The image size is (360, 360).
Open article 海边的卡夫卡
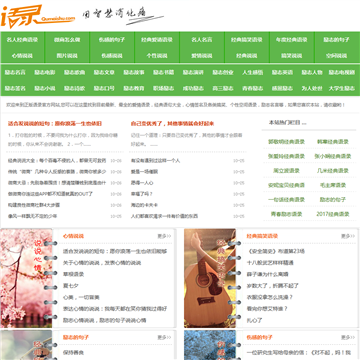tap(144, 205)
